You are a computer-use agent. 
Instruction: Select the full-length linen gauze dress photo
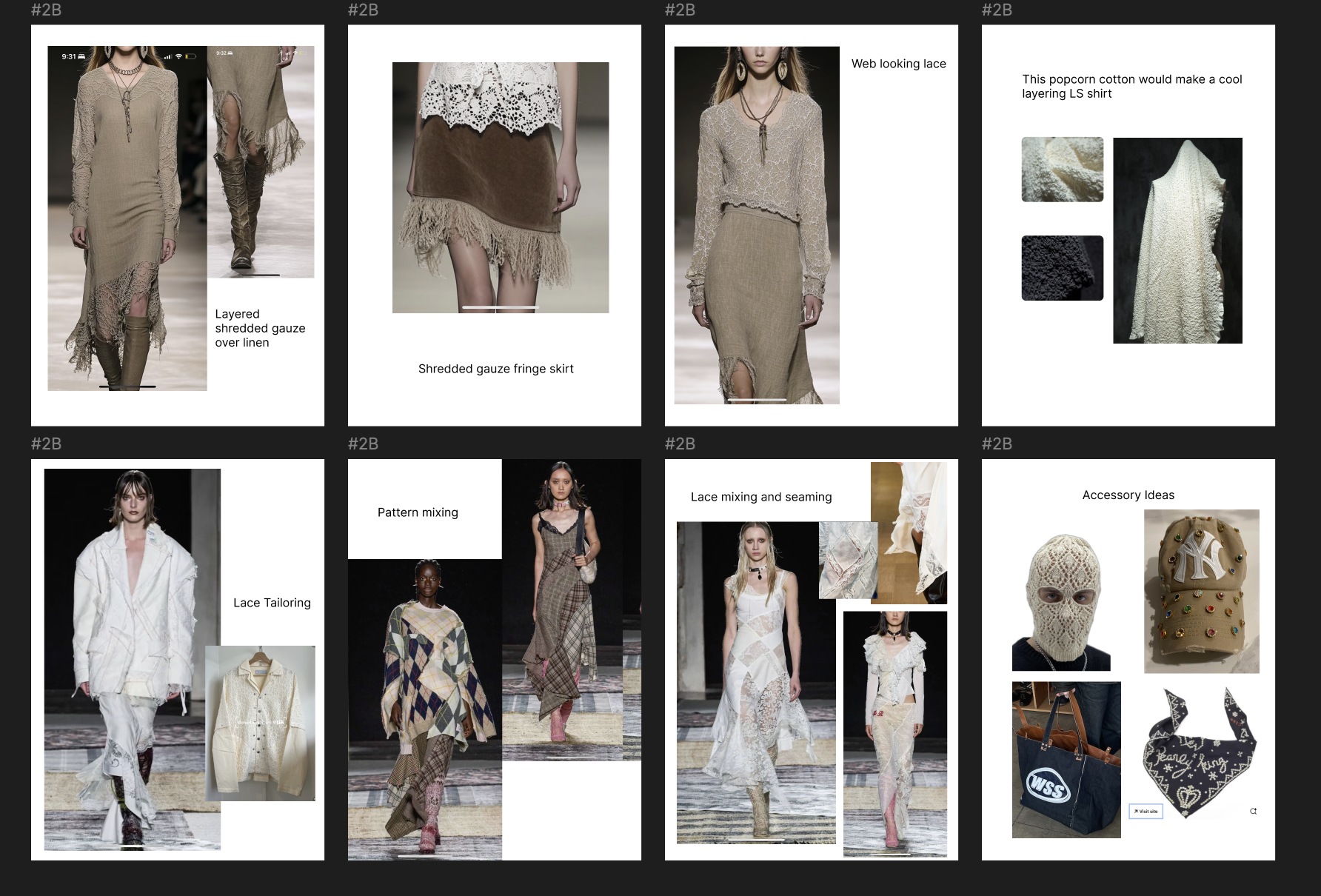pyautogui.click(x=127, y=218)
